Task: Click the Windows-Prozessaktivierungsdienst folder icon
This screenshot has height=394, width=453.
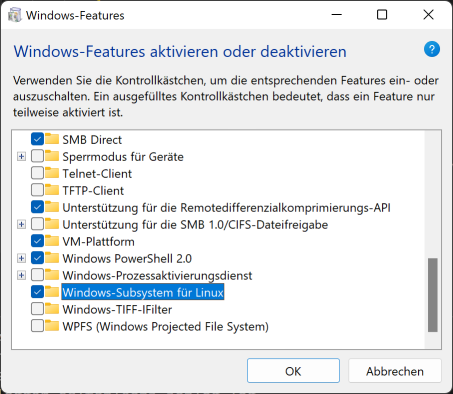Action: [52, 275]
